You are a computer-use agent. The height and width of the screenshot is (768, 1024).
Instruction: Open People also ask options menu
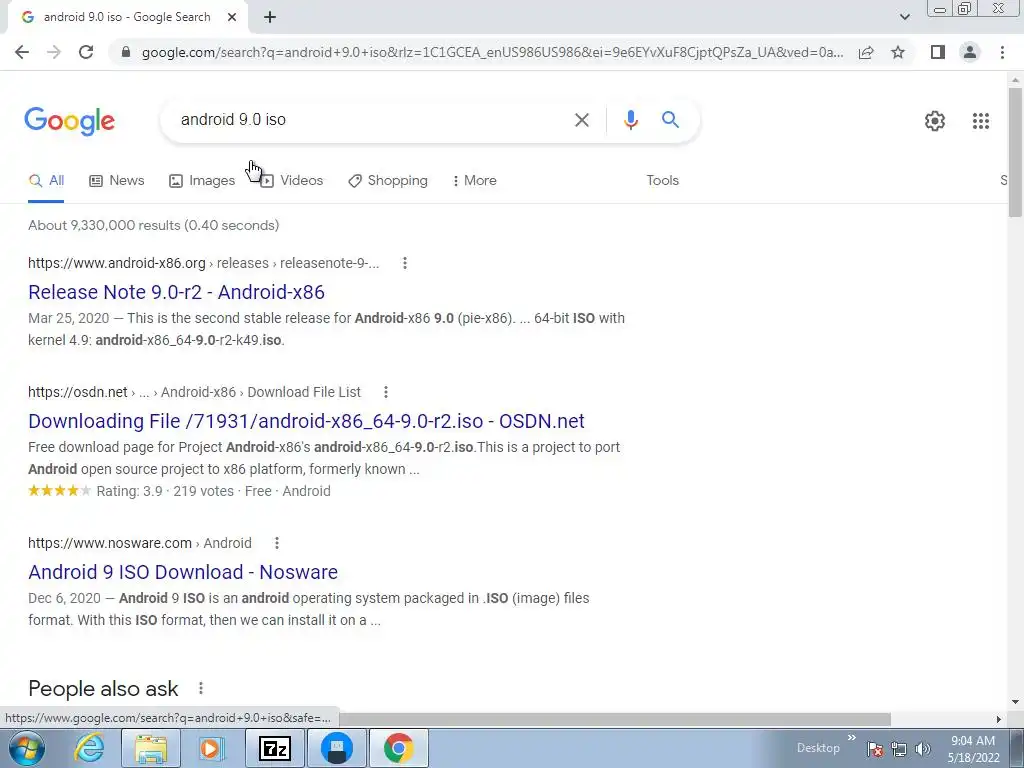(201, 688)
